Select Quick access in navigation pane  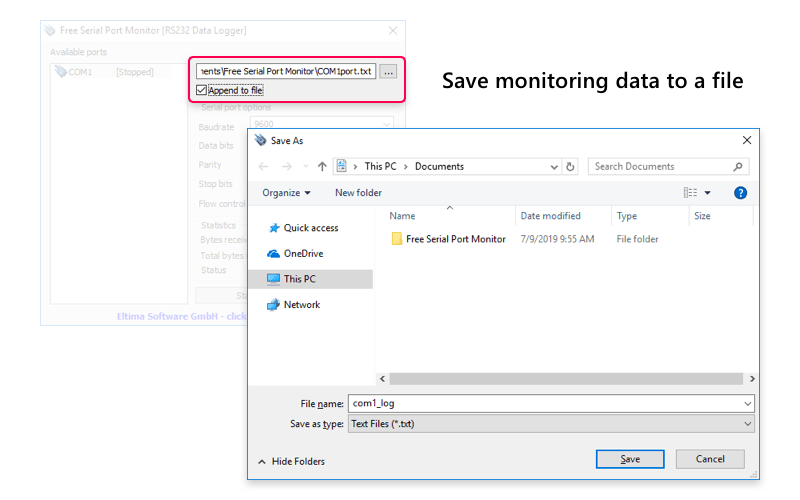click(x=311, y=228)
